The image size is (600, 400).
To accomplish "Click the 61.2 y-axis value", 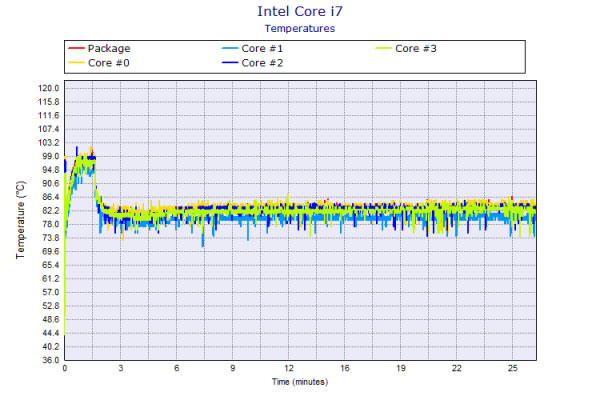I will click(50, 279).
